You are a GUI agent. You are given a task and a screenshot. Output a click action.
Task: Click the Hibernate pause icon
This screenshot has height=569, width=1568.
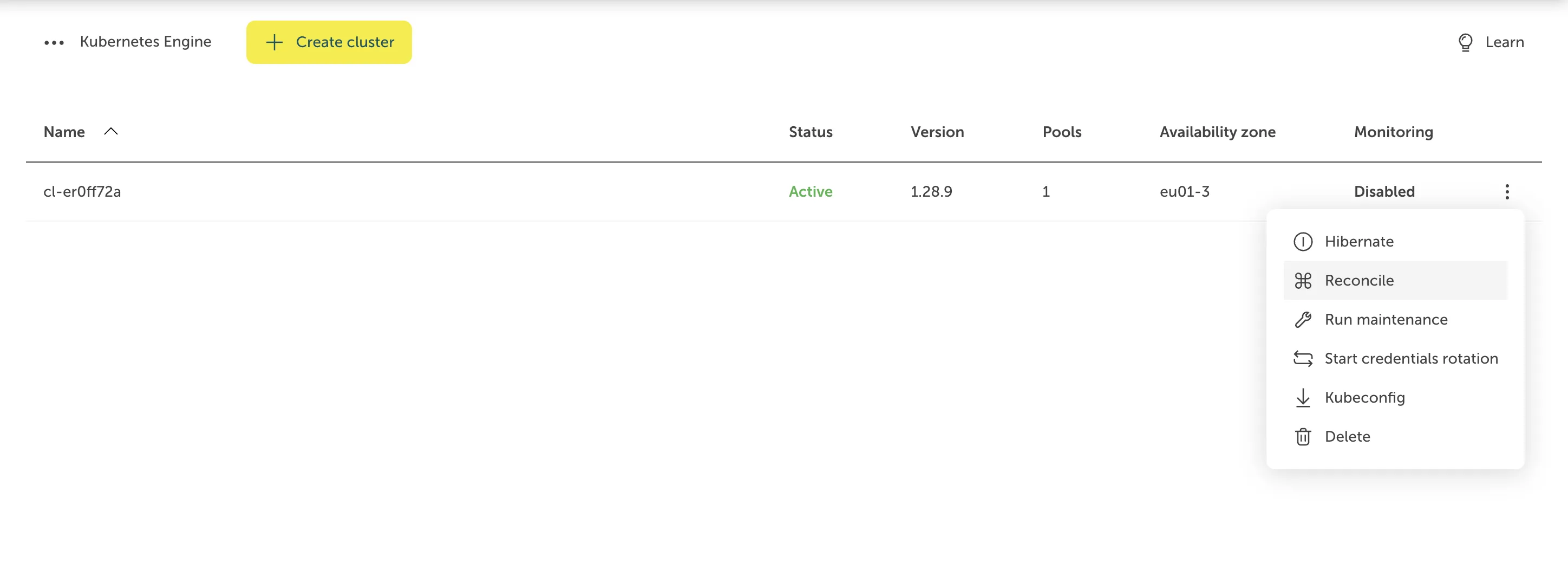coord(1303,241)
